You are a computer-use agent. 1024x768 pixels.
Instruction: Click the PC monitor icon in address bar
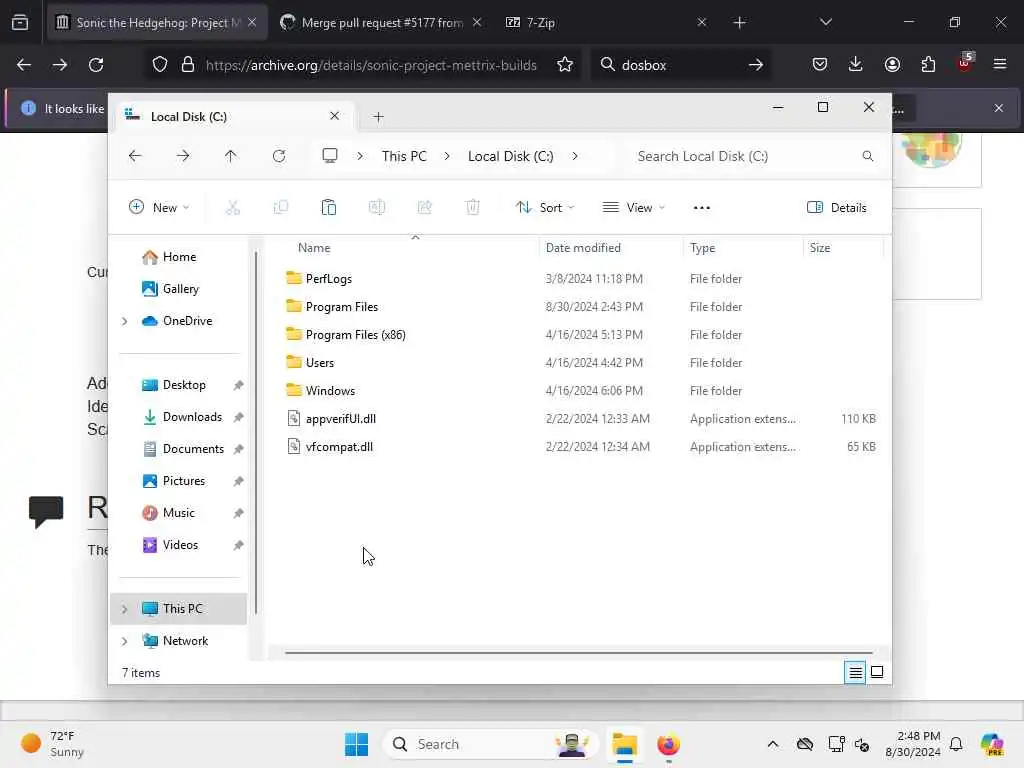coord(330,155)
